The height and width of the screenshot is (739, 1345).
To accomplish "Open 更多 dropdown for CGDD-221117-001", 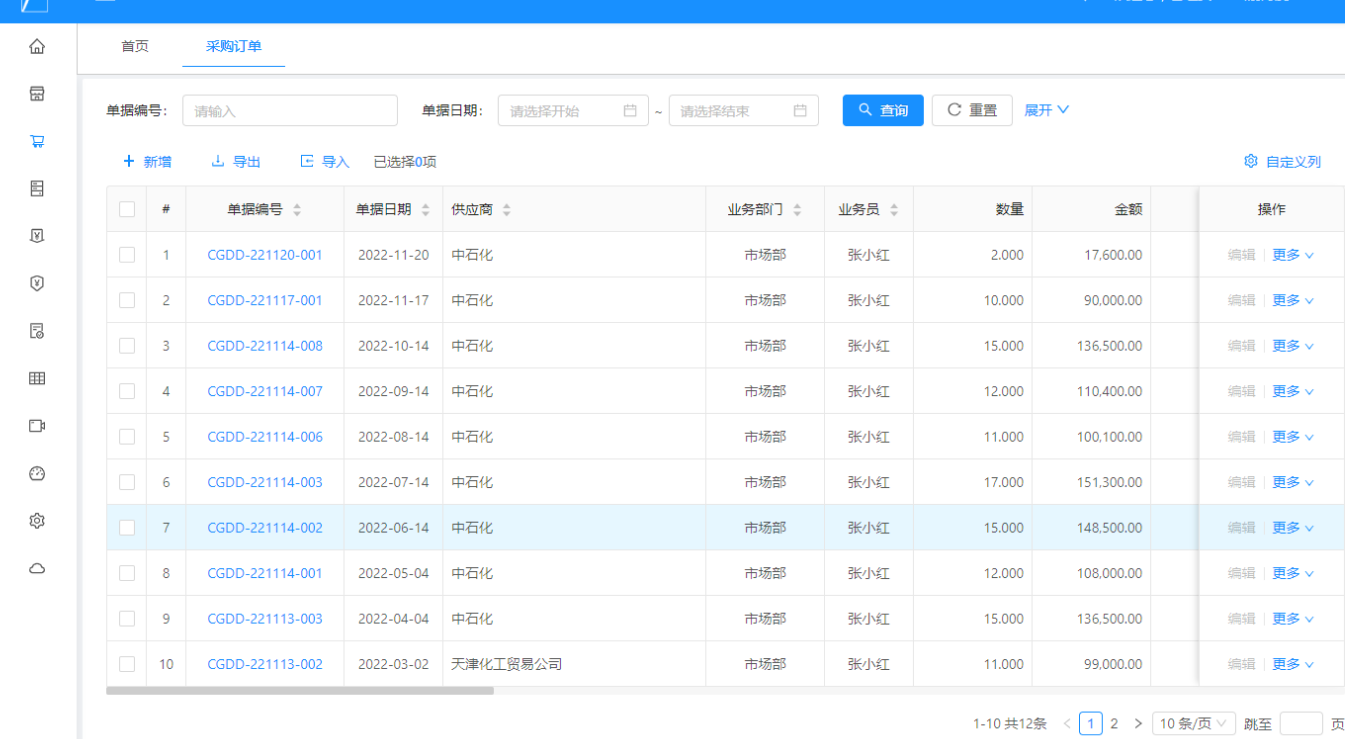I will (1293, 300).
